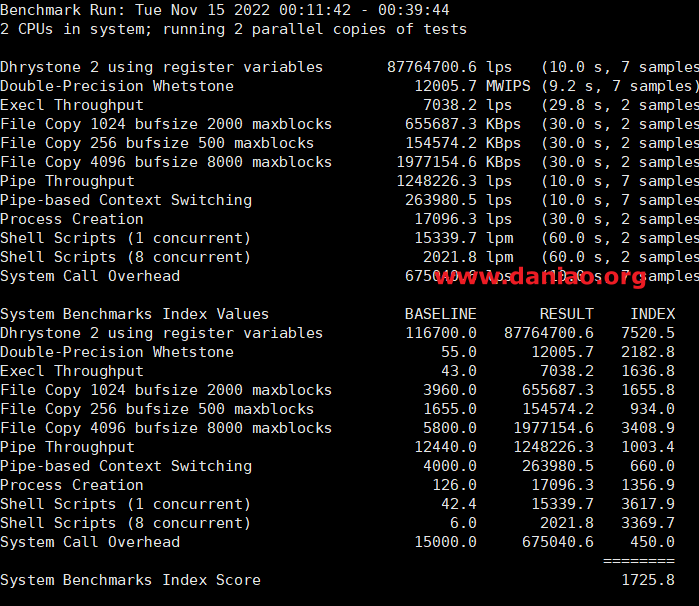Select context switching index 660.0
This screenshot has height=606, width=699.
coord(652,466)
